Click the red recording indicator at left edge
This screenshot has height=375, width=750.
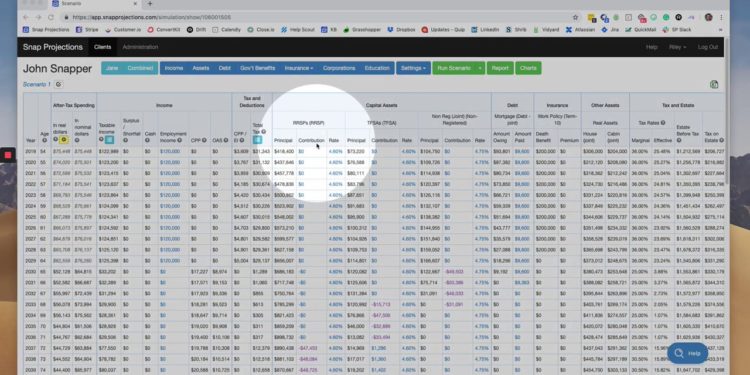[x=7, y=155]
